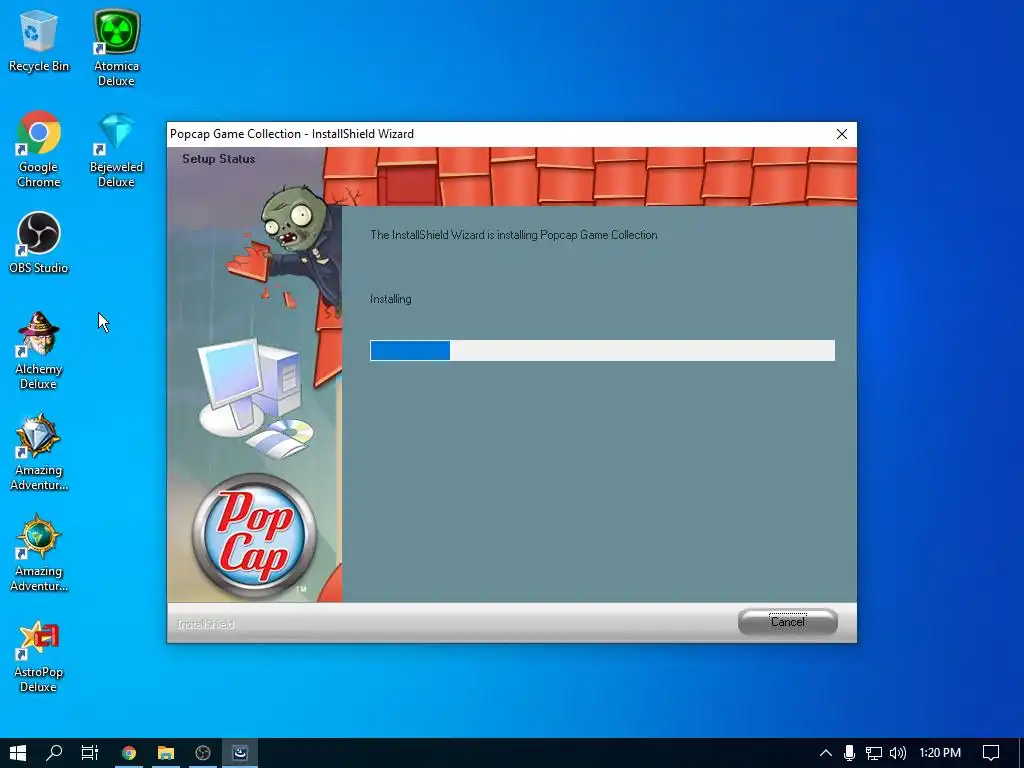
Task: Select the Atomica Deluxe desktop shortcut
Action: point(116,48)
